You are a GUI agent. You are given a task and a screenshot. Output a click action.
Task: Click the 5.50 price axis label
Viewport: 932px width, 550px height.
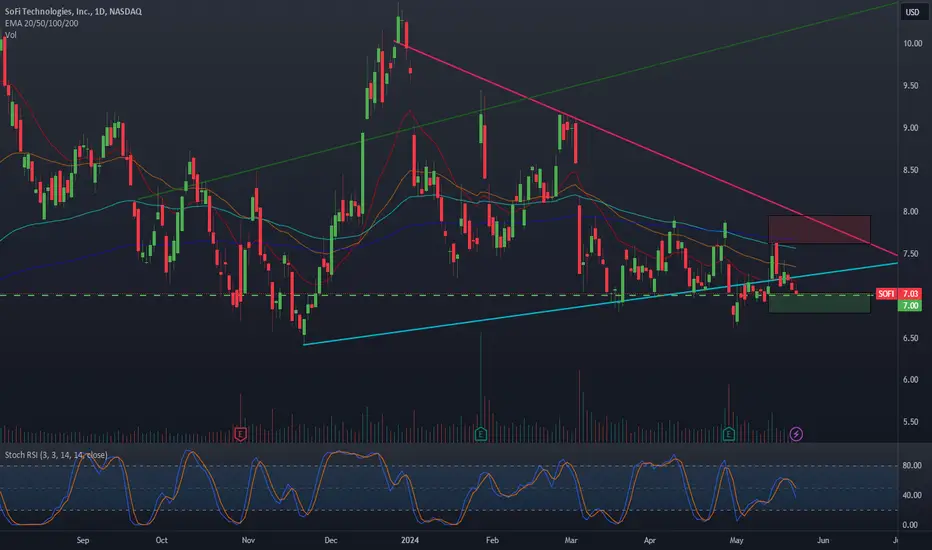(x=911, y=422)
